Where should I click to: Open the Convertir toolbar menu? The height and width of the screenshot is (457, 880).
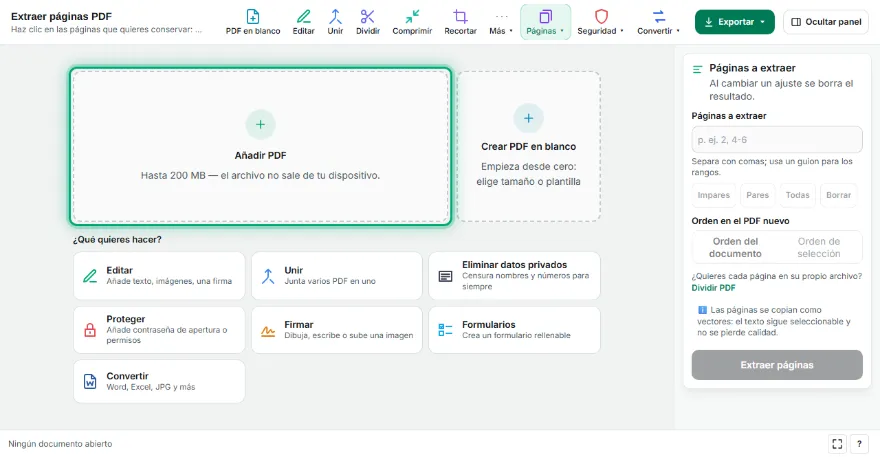pos(658,22)
